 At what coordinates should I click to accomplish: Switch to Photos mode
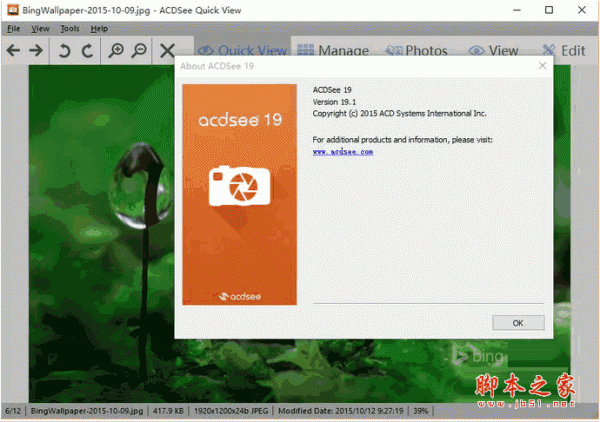416,50
